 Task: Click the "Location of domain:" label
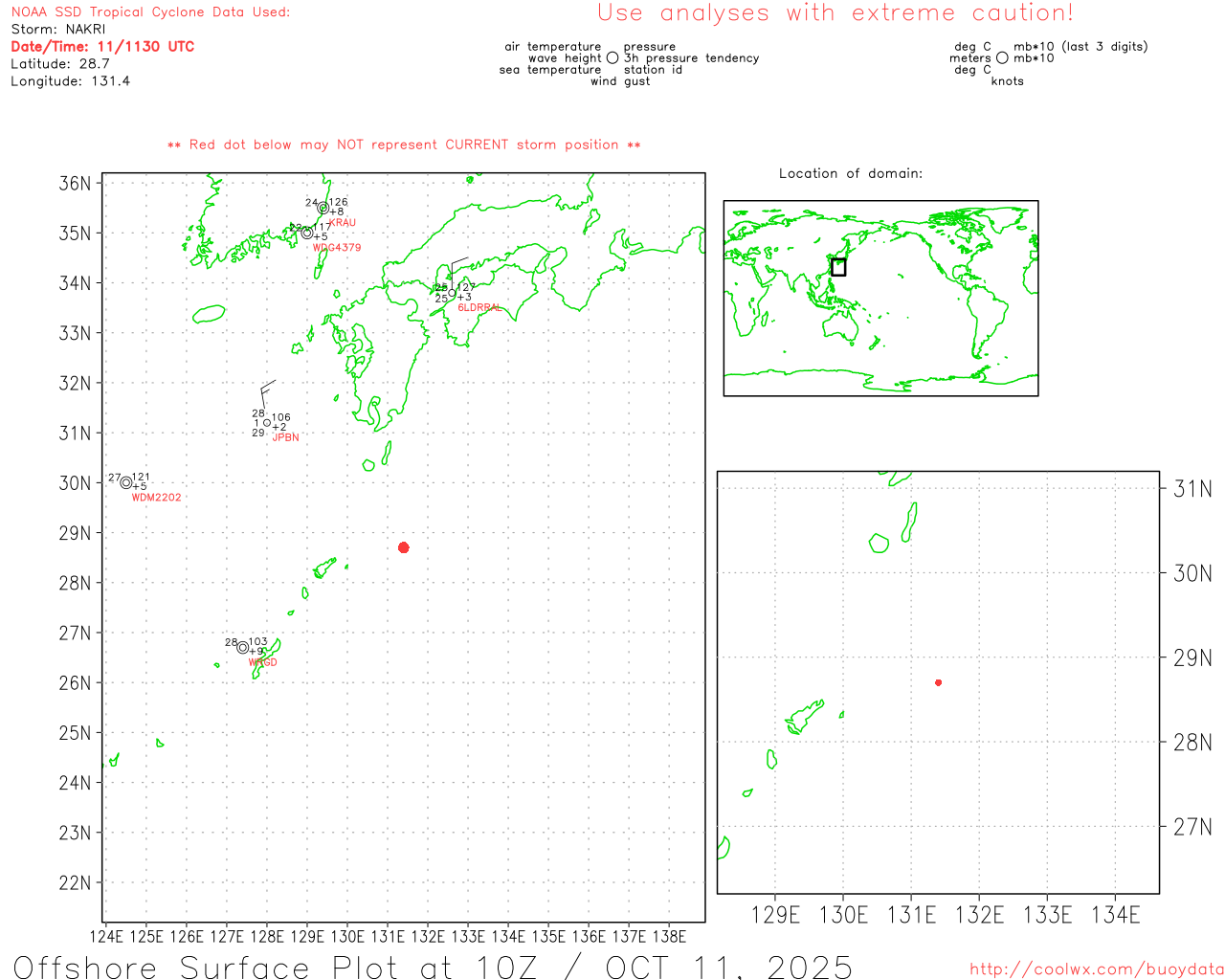point(851,174)
